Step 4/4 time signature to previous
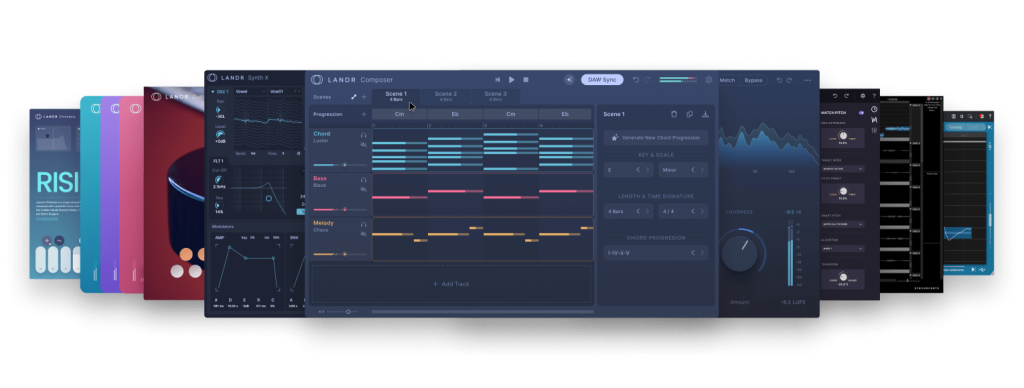Image resolution: width=1024 pixels, height=388 pixels. [x=694, y=212]
